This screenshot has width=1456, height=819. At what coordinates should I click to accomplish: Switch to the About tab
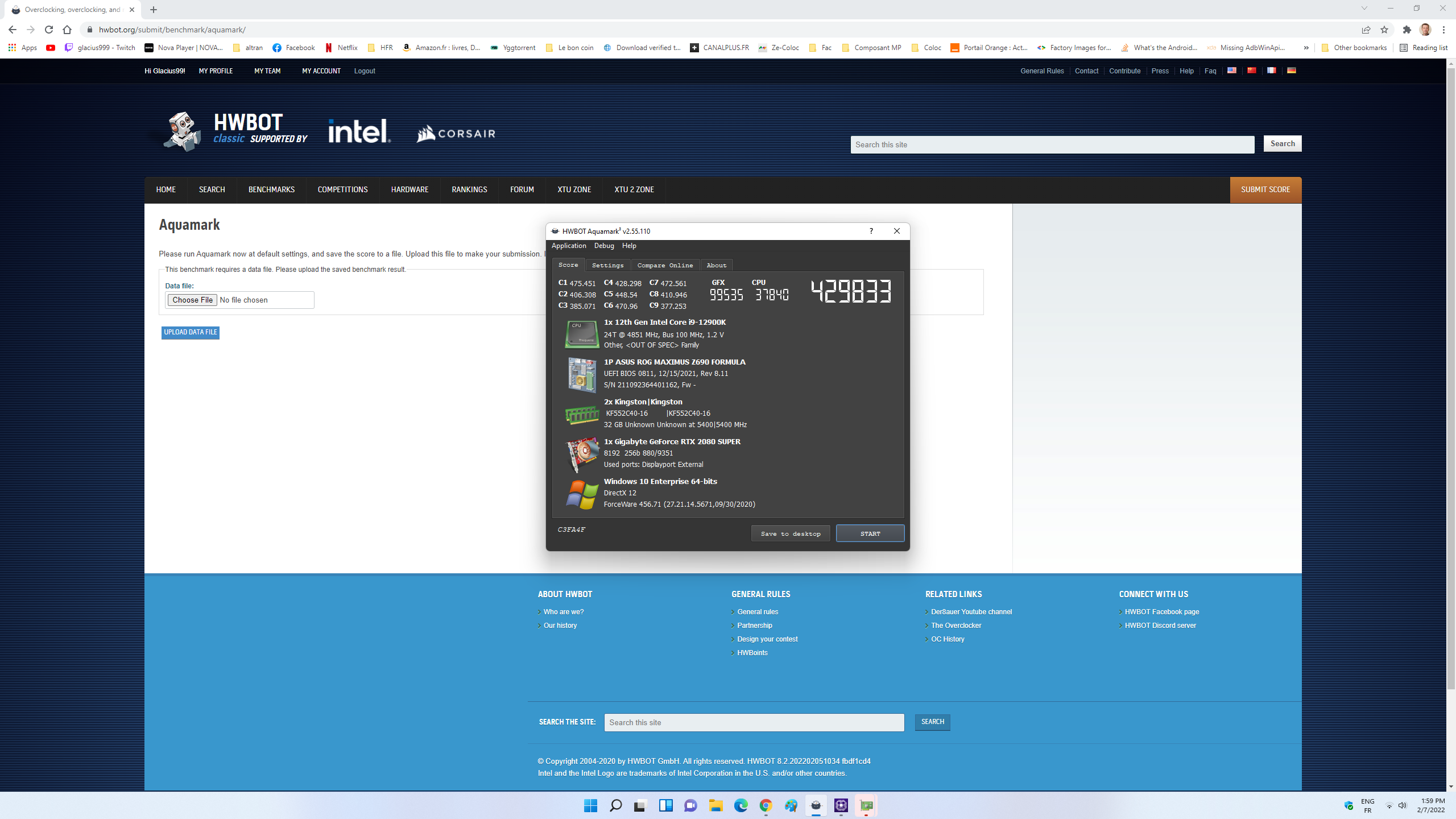pyautogui.click(x=717, y=265)
